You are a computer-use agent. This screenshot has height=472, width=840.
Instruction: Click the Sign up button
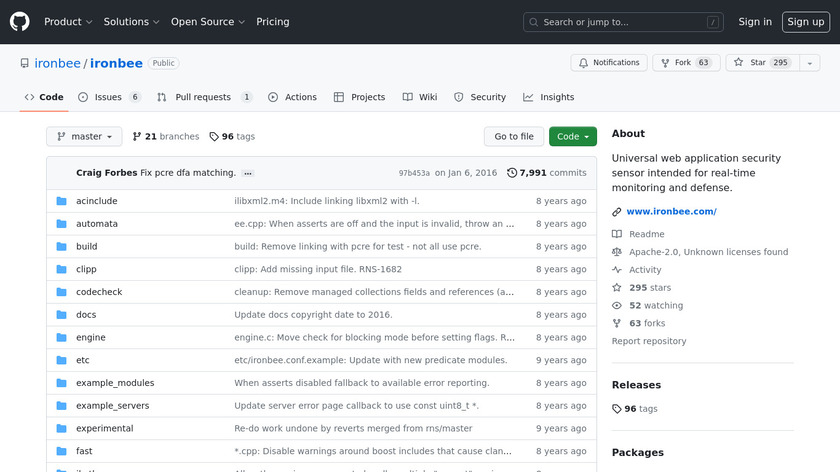[806, 22]
